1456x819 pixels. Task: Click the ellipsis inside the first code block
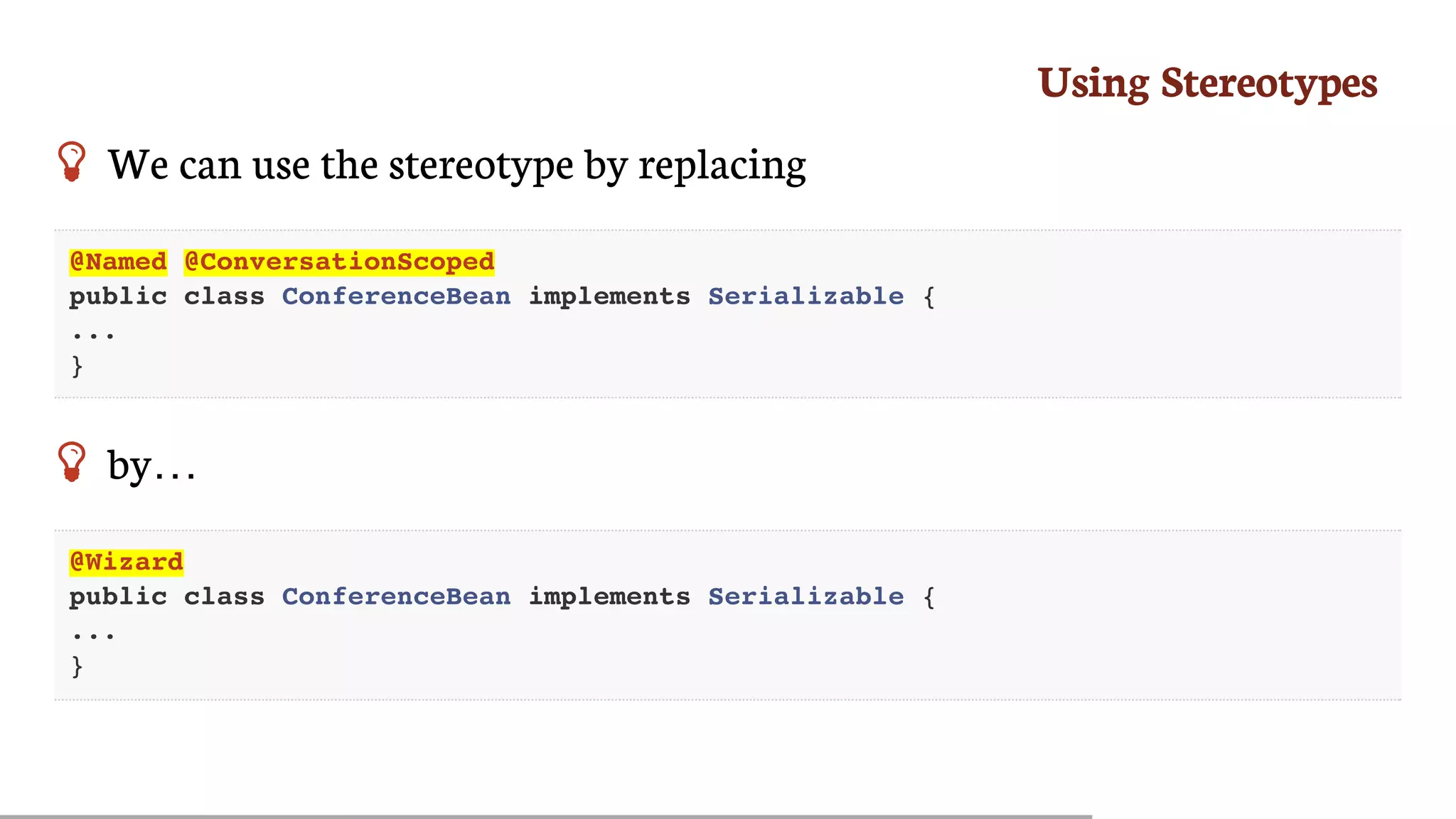click(93, 335)
